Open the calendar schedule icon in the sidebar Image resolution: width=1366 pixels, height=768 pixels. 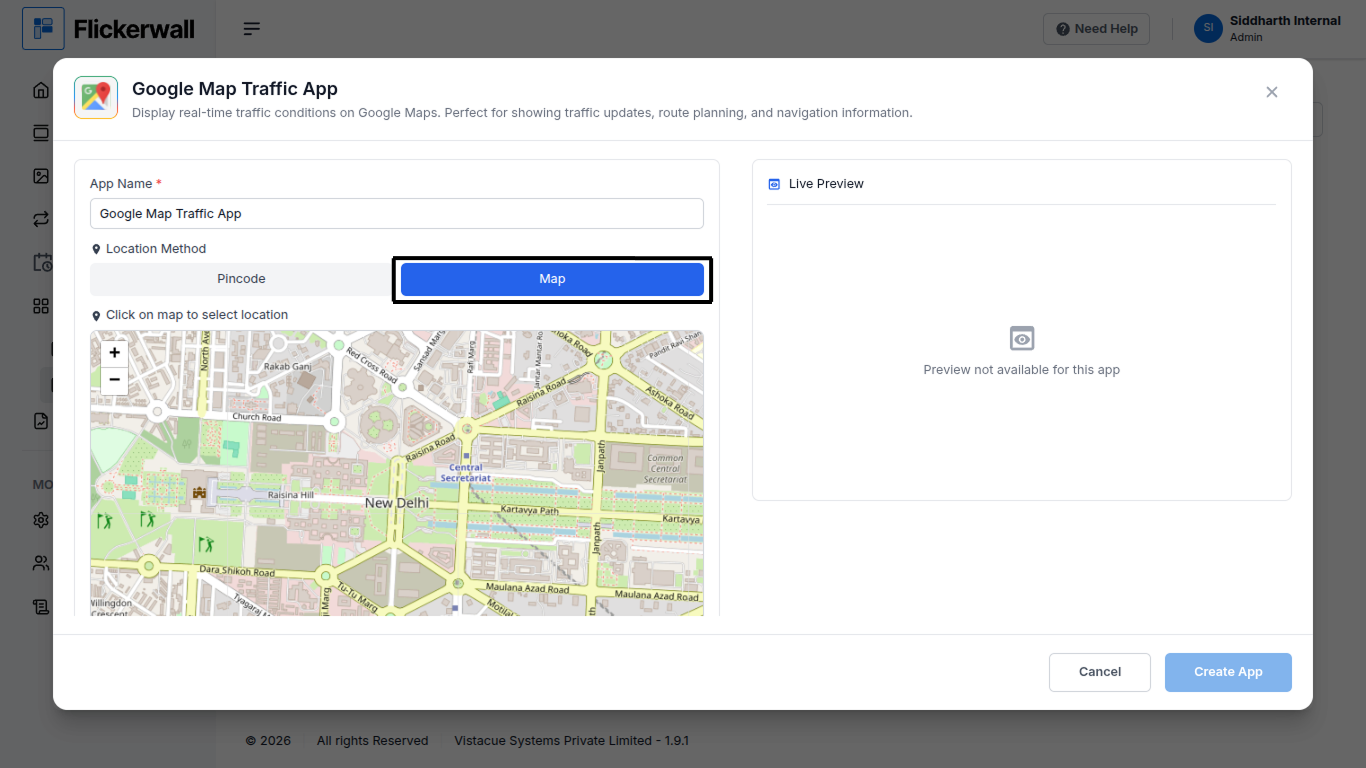(42, 262)
